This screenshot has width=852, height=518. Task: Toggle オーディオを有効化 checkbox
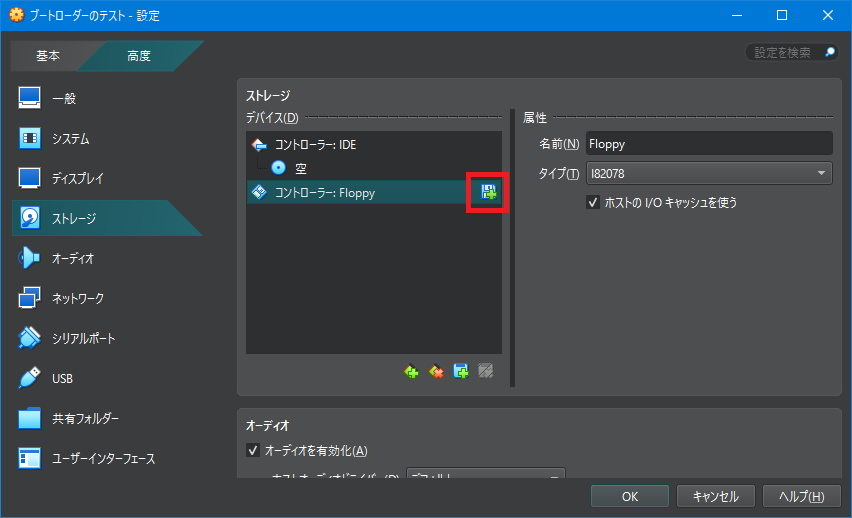[x=253, y=451]
